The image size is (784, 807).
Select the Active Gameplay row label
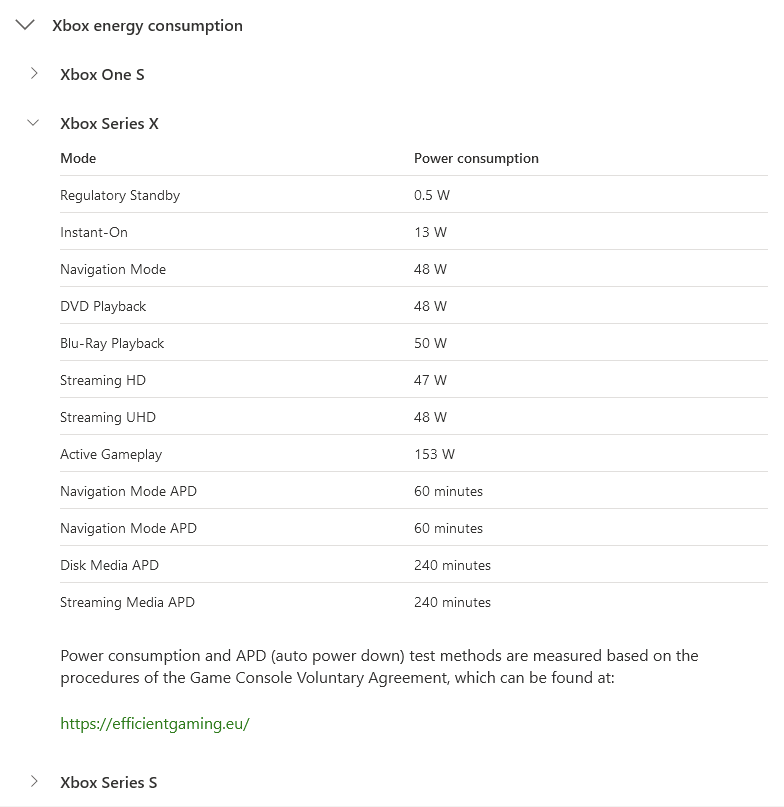tap(111, 455)
